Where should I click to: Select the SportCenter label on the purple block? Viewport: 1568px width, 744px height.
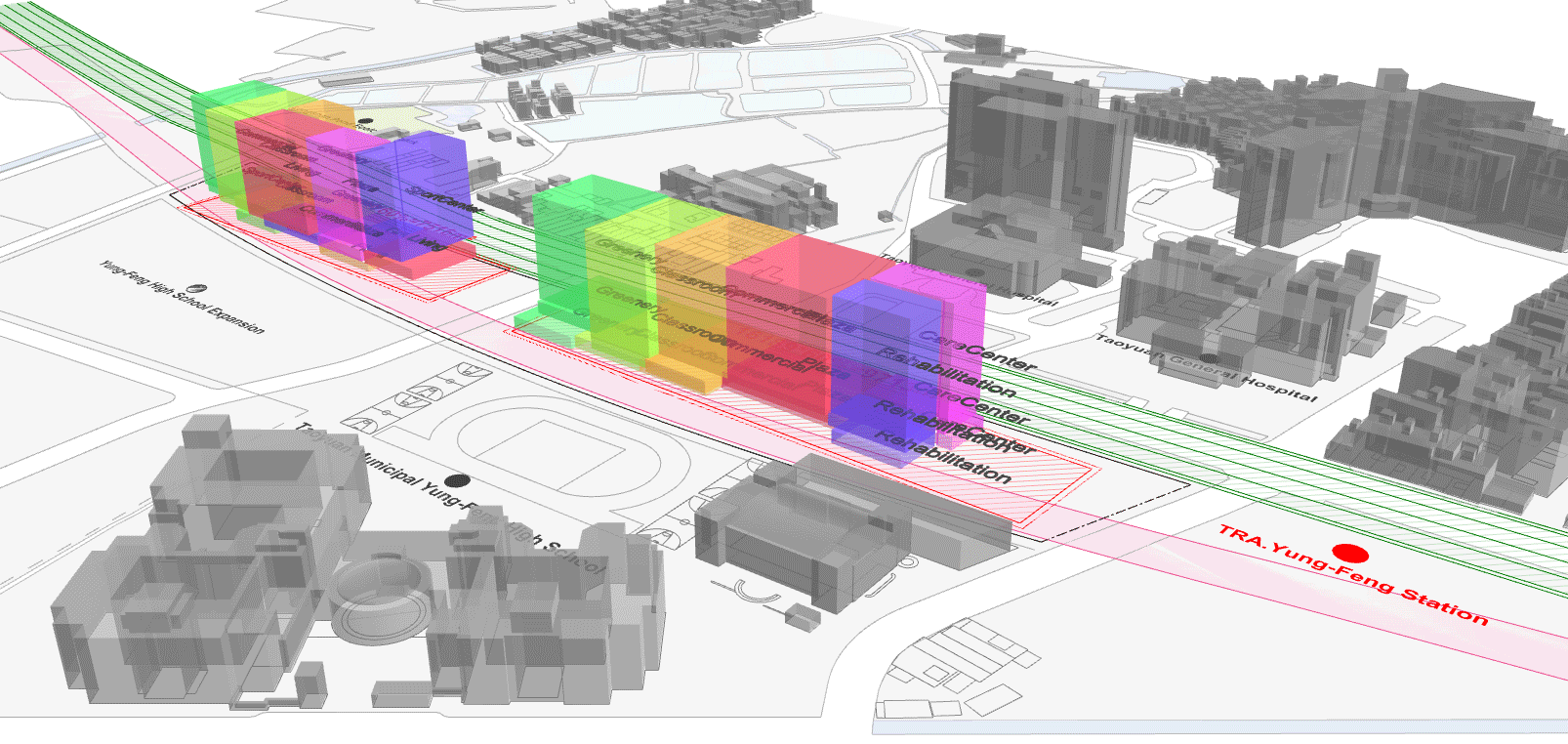point(444,199)
